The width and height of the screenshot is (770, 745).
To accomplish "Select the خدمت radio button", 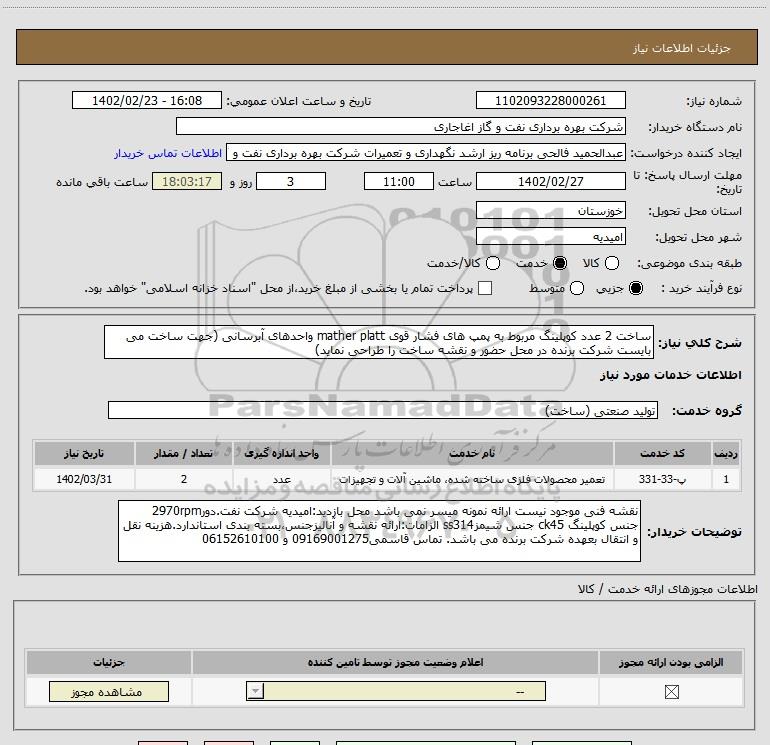I will (559, 263).
